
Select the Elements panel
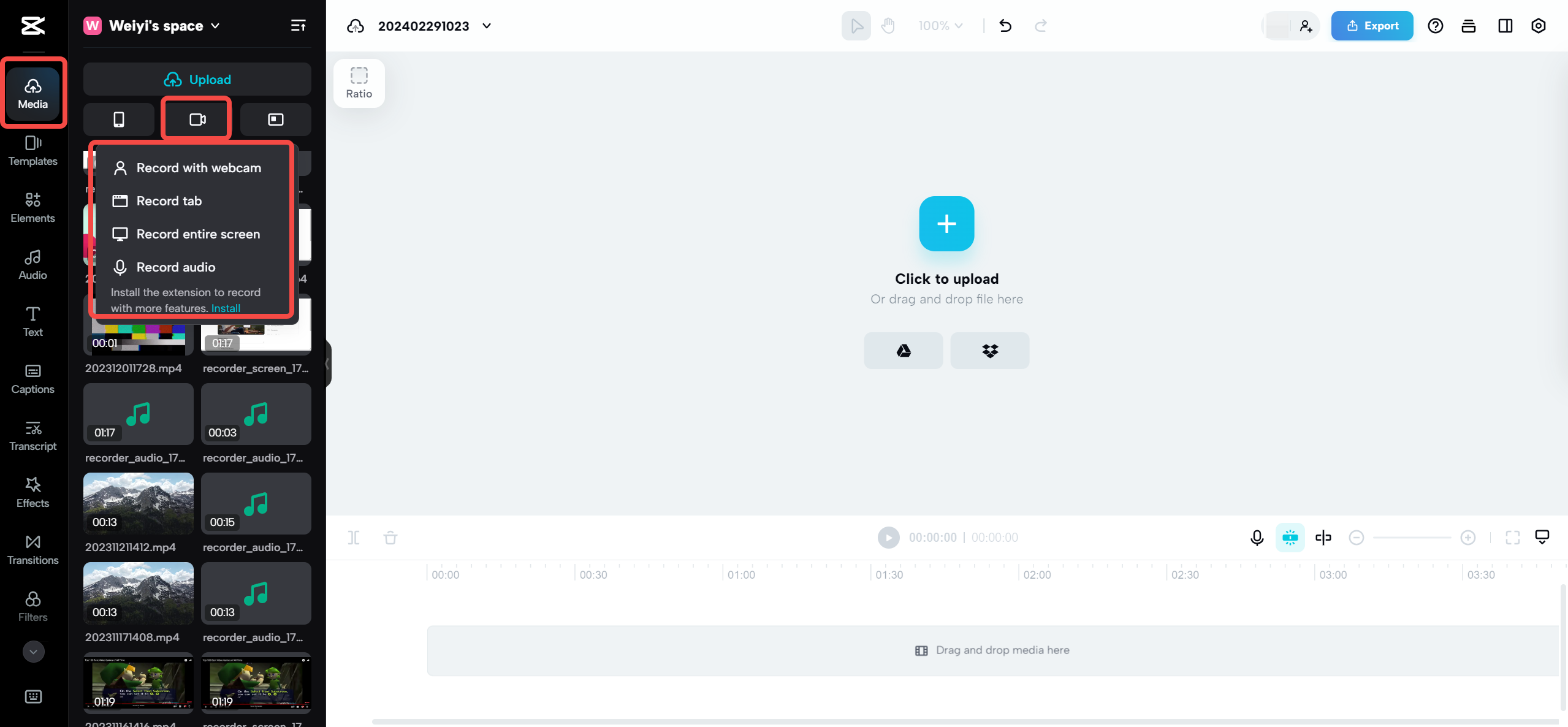click(x=33, y=207)
